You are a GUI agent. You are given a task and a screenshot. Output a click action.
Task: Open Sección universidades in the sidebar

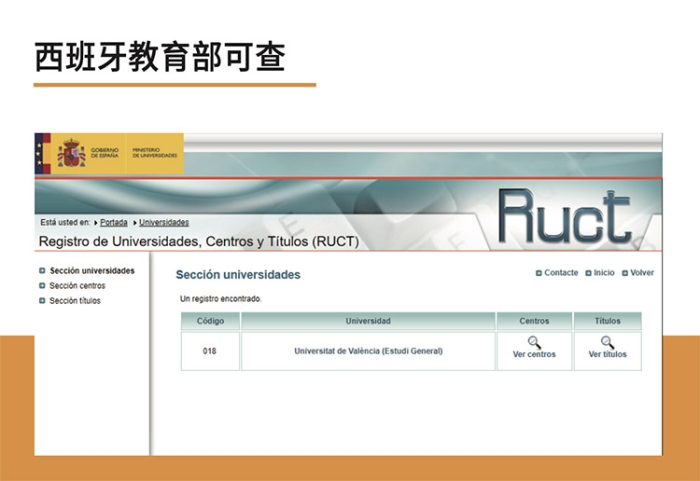click(92, 271)
